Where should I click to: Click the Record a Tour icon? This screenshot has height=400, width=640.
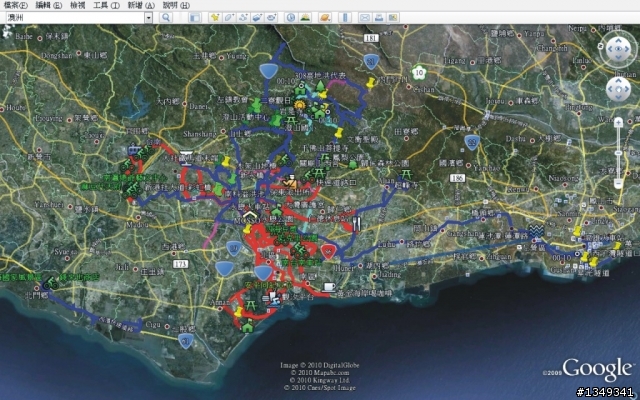(x=271, y=17)
